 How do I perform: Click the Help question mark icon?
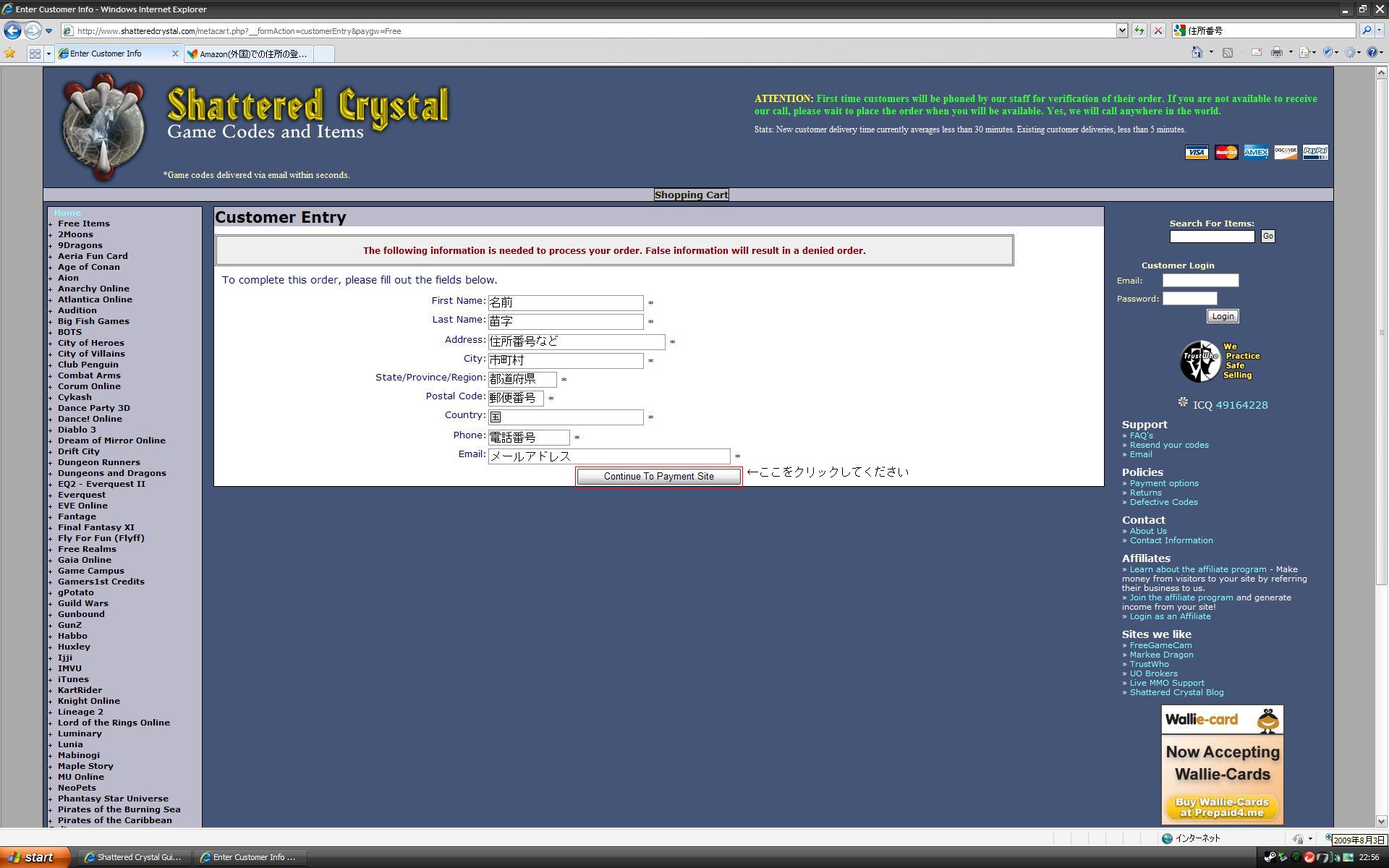coord(1372,52)
